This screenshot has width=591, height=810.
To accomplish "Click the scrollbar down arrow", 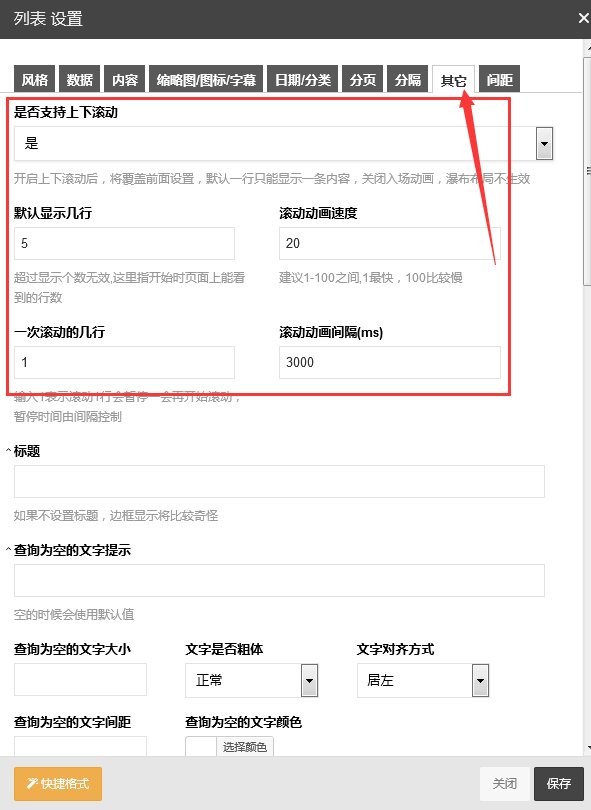I will click(x=588, y=747).
